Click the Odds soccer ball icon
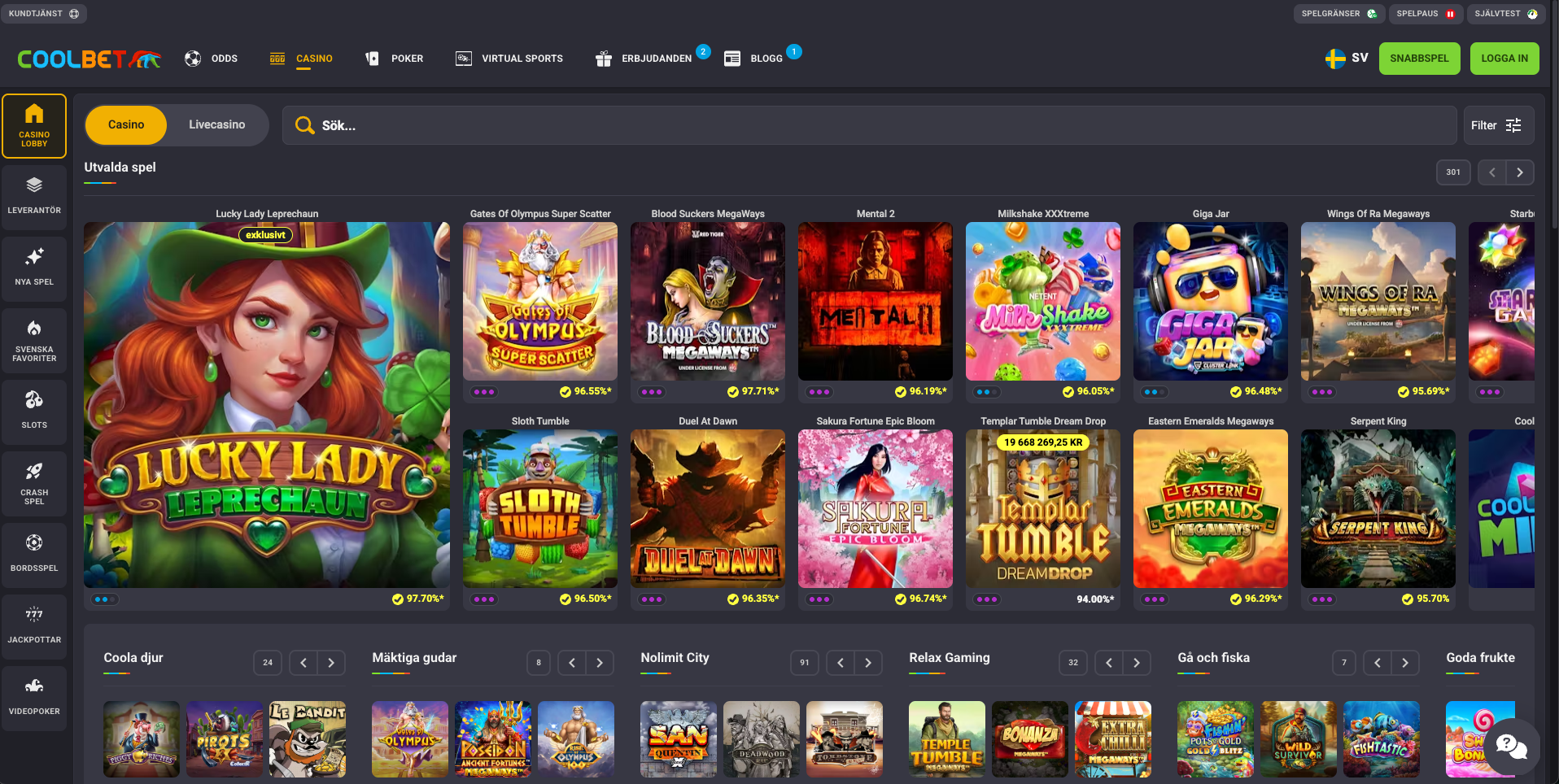The width and height of the screenshot is (1559, 784). tap(193, 59)
